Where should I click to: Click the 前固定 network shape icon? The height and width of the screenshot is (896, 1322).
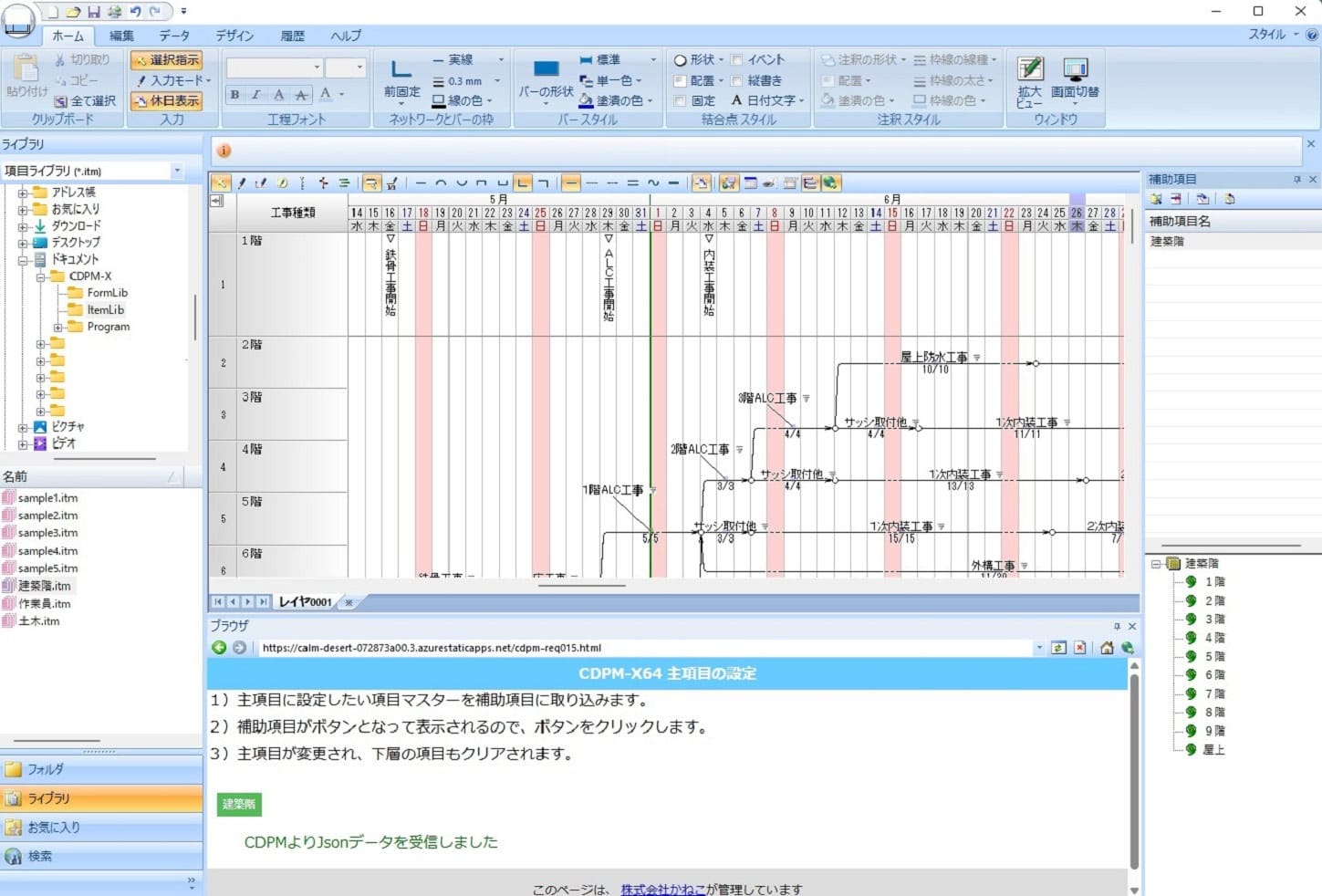coord(401,70)
